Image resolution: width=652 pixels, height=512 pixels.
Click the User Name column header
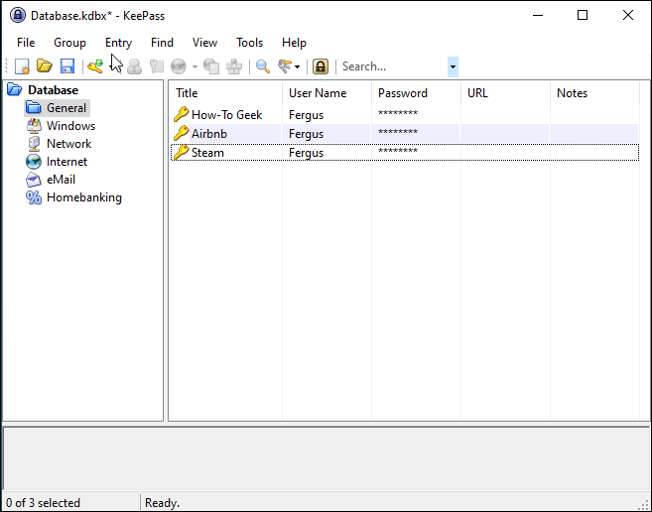pos(317,93)
